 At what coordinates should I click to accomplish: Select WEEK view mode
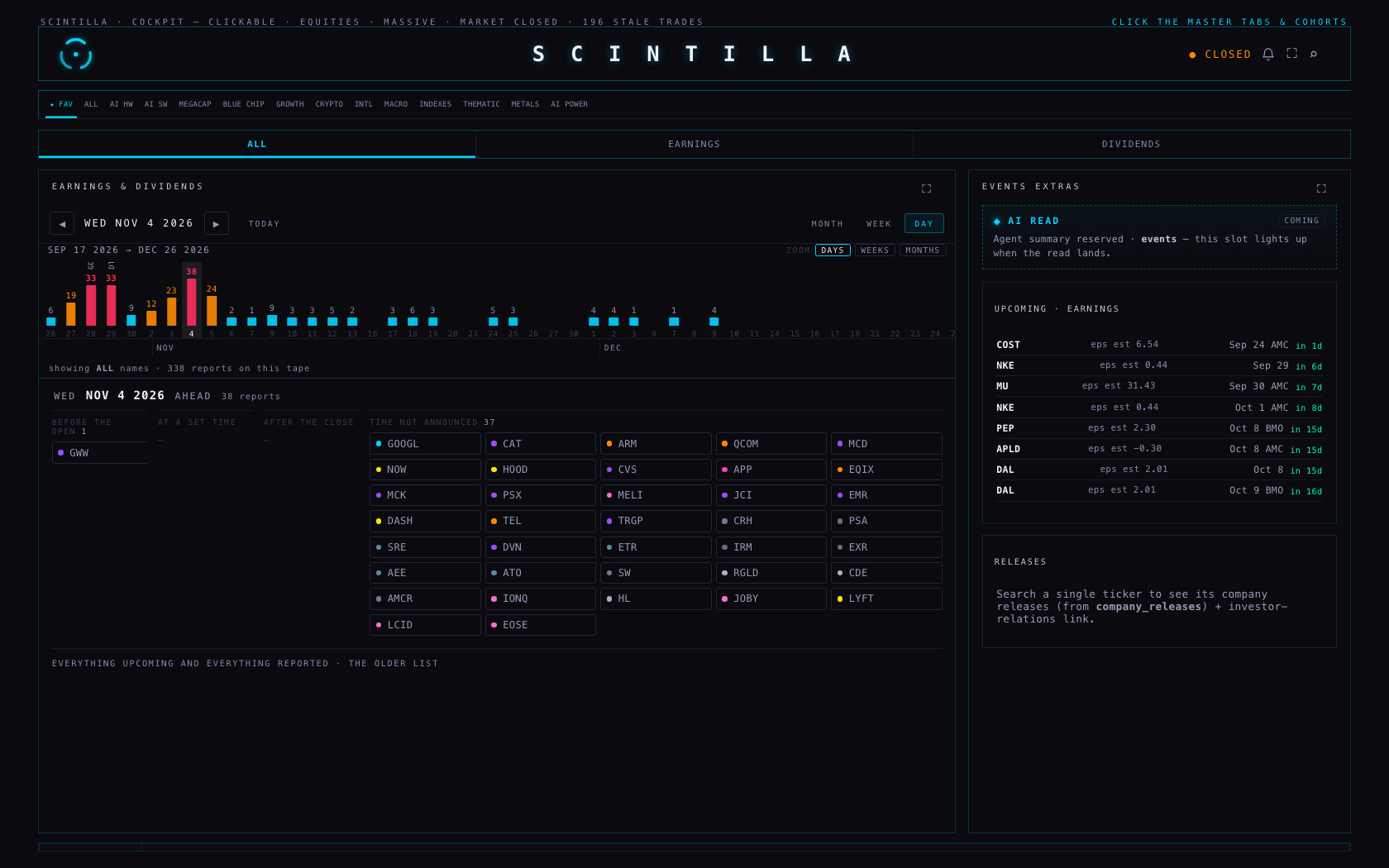point(878,223)
